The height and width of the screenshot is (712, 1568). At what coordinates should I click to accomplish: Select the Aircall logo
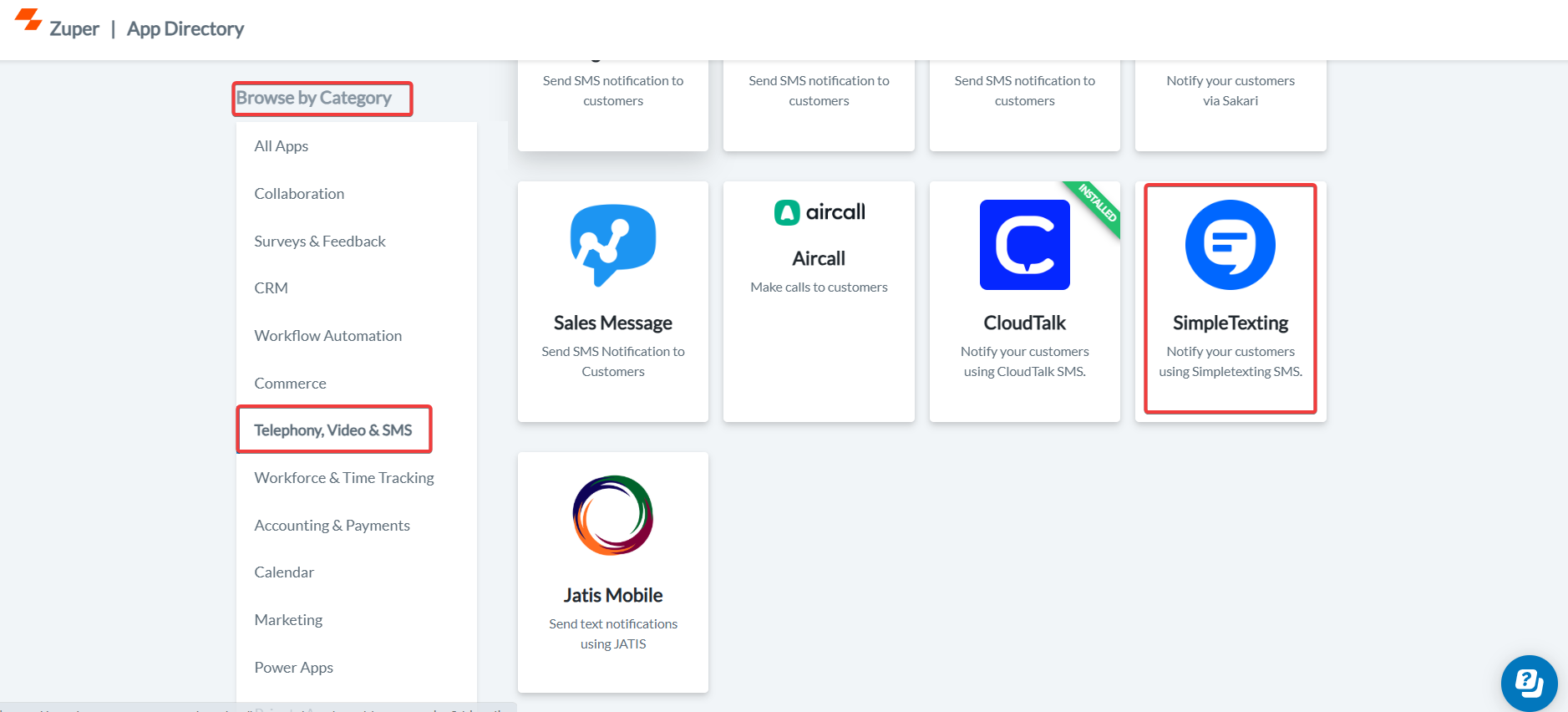819,212
